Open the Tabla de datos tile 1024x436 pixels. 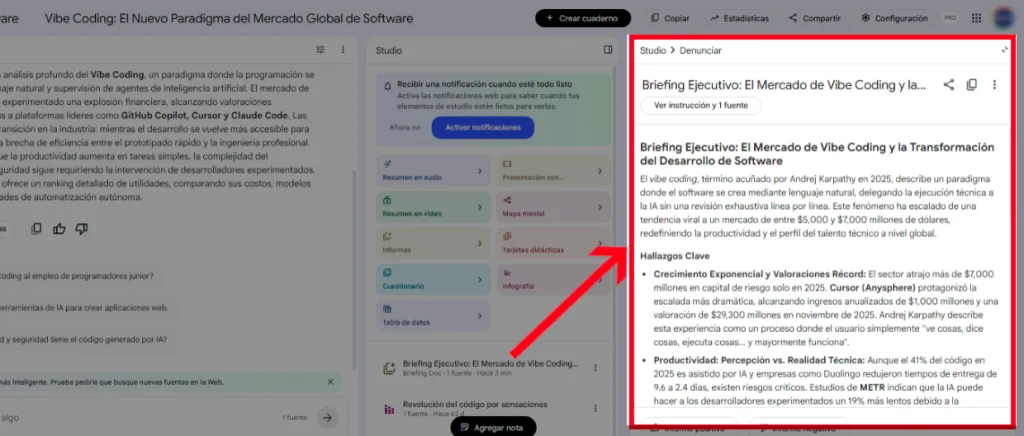pyautogui.click(x=434, y=316)
